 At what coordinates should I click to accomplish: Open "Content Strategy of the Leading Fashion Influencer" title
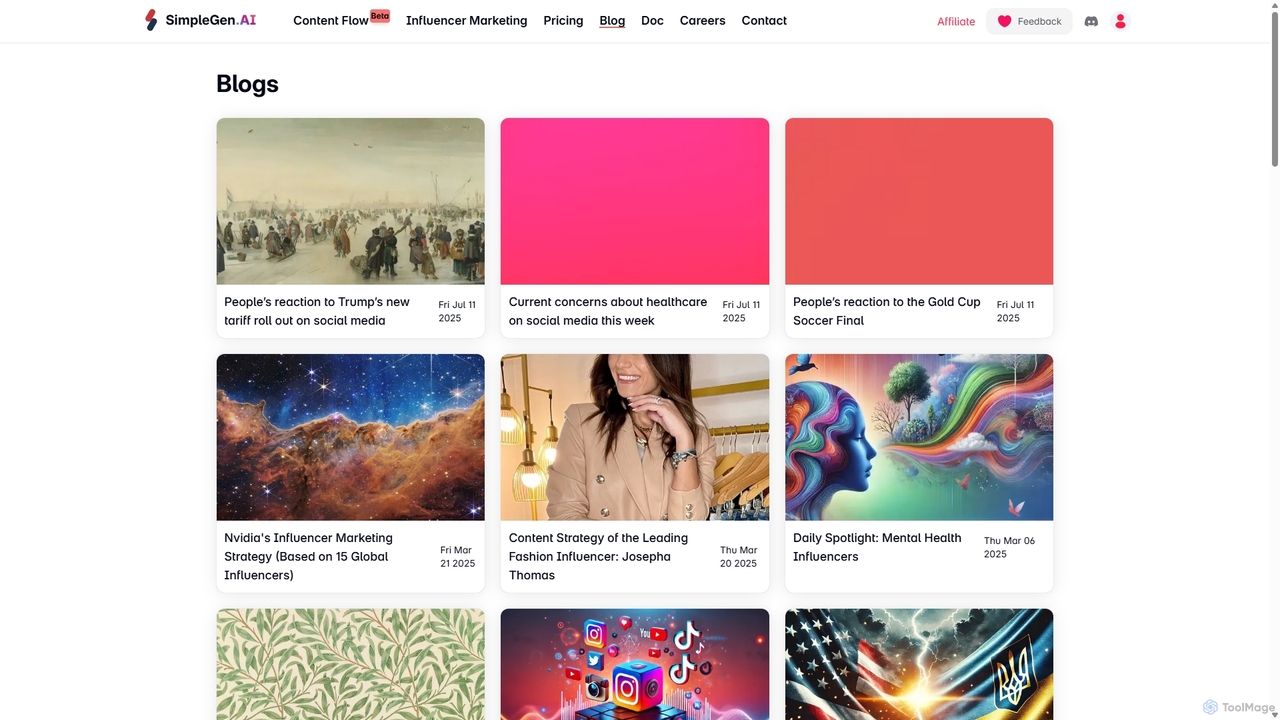(x=598, y=556)
